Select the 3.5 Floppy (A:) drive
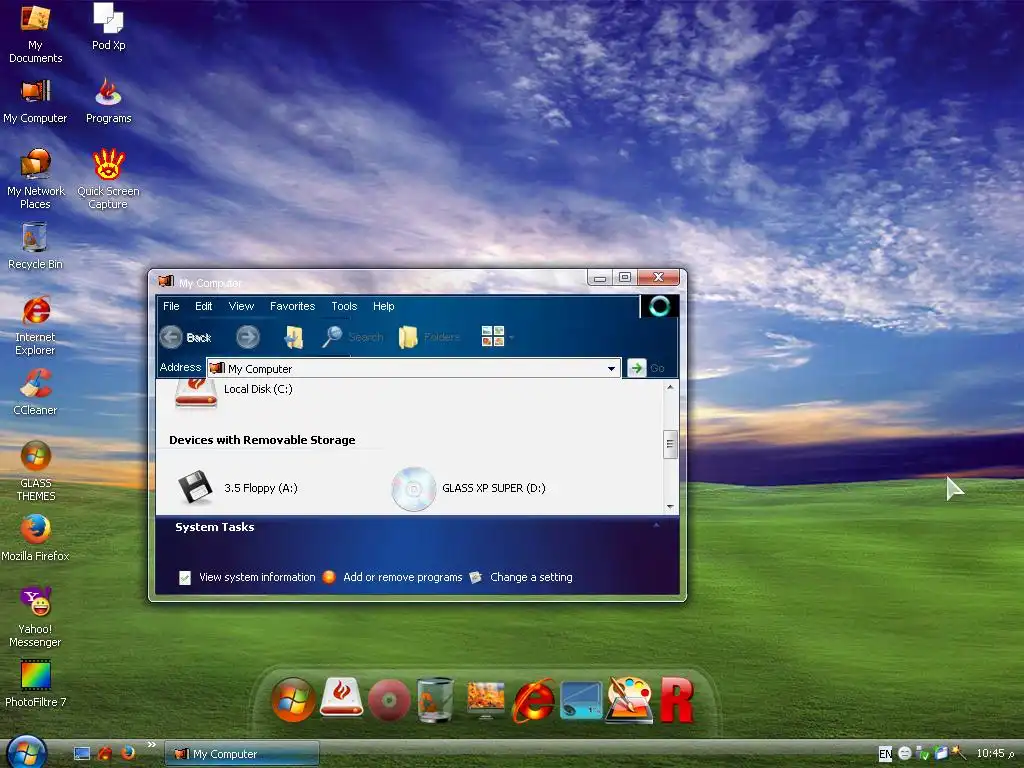 pyautogui.click(x=238, y=488)
